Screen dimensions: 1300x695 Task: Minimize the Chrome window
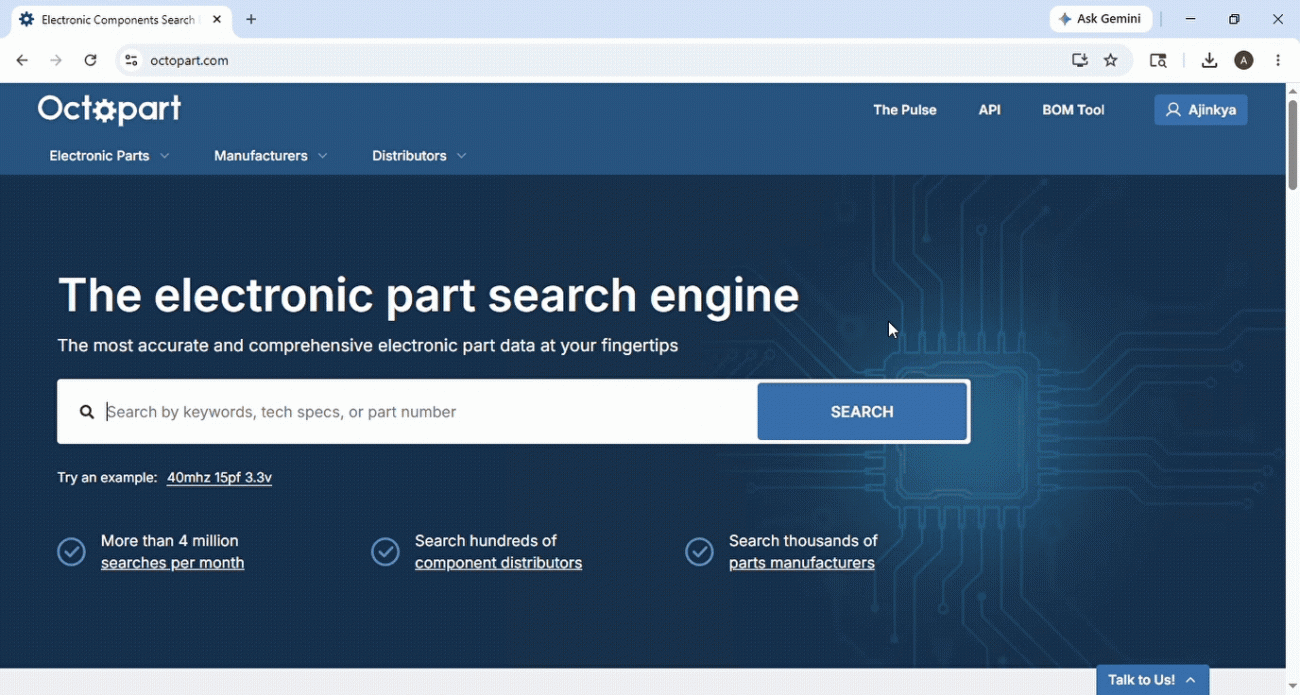pos(1190,19)
